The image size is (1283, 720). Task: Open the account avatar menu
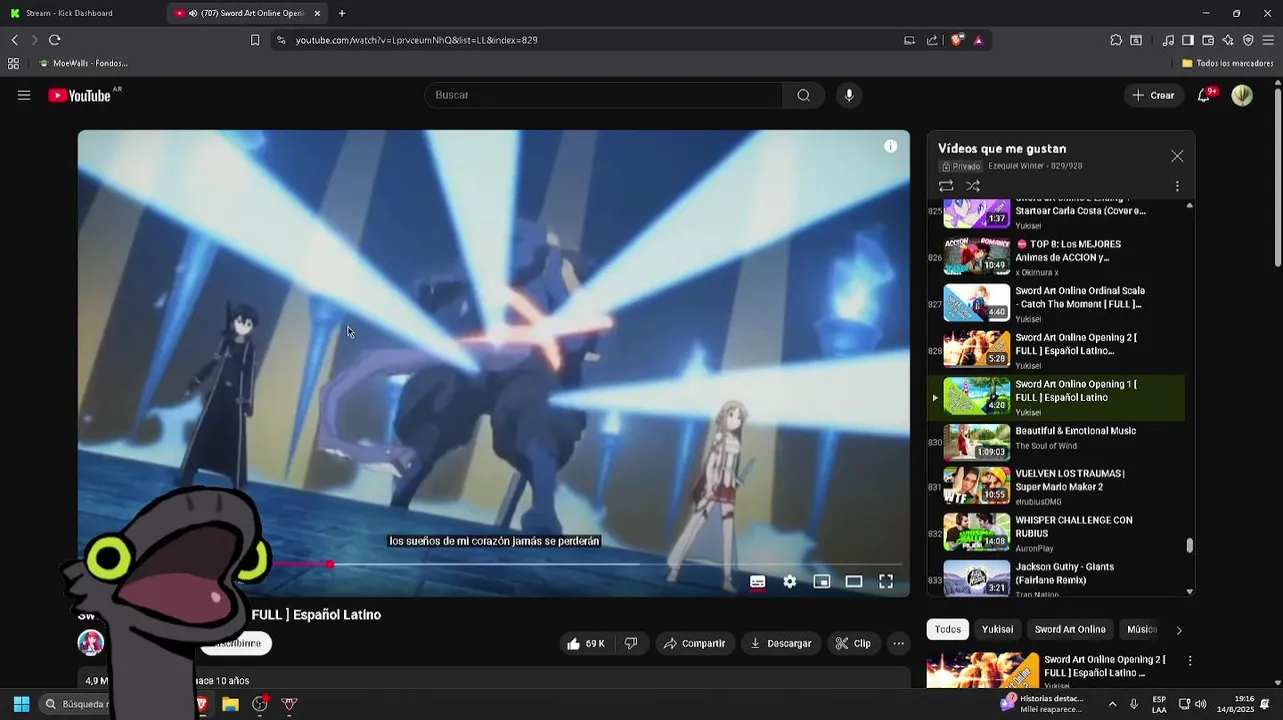(1242, 95)
